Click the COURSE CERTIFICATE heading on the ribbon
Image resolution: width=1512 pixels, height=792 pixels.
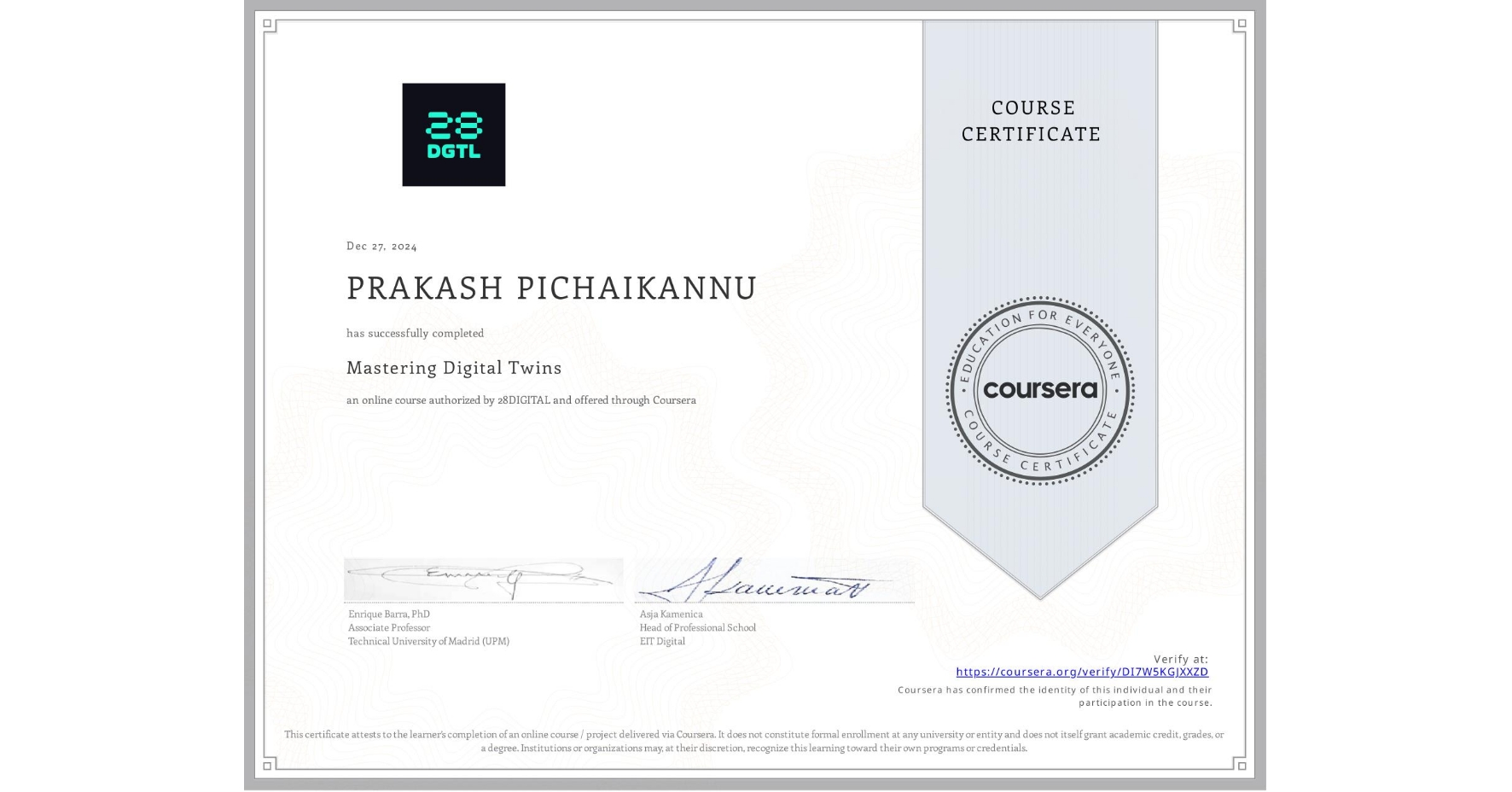[x=1032, y=120]
